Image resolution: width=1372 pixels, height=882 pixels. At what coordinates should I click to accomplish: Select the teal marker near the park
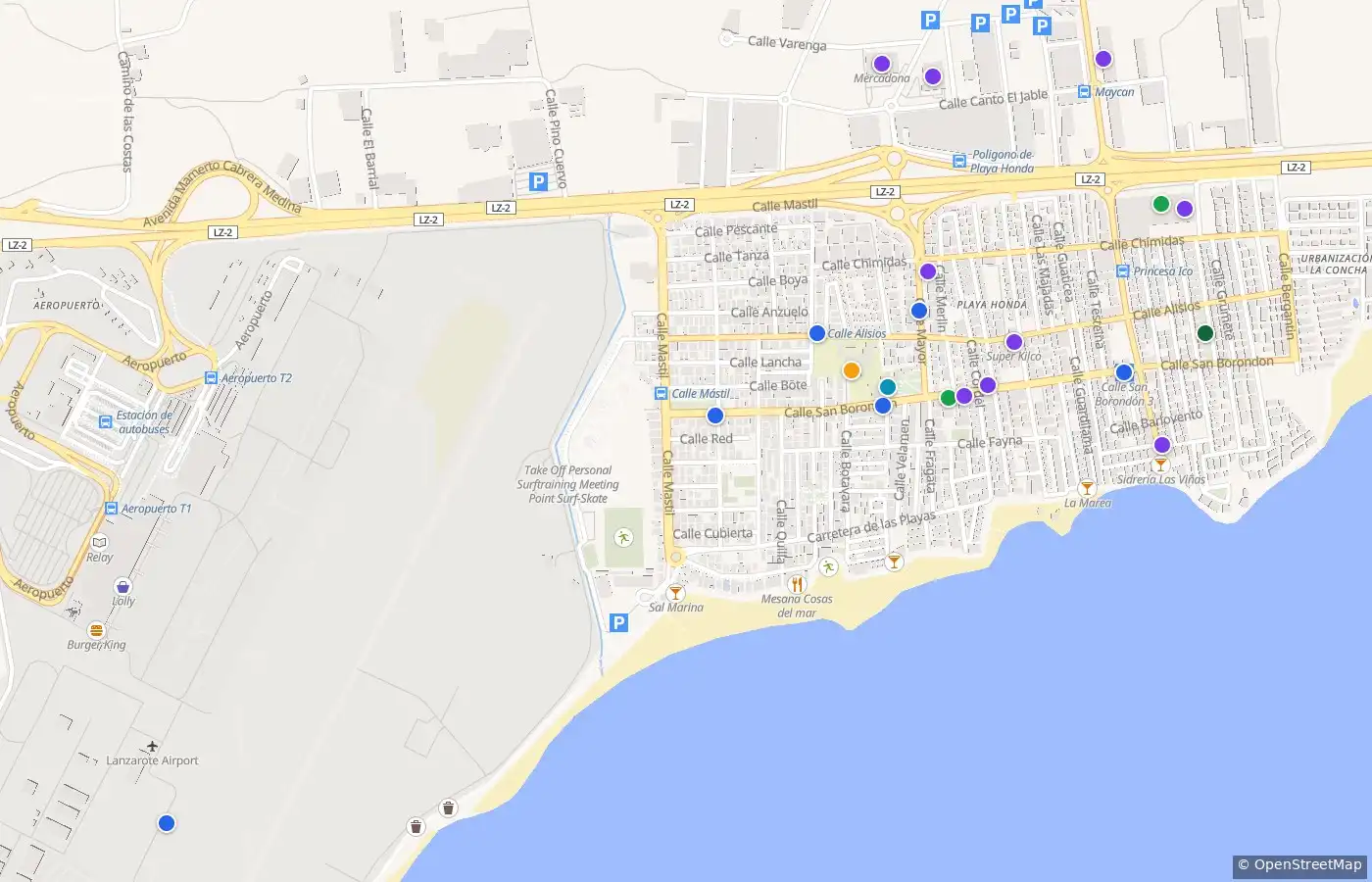[x=888, y=387]
